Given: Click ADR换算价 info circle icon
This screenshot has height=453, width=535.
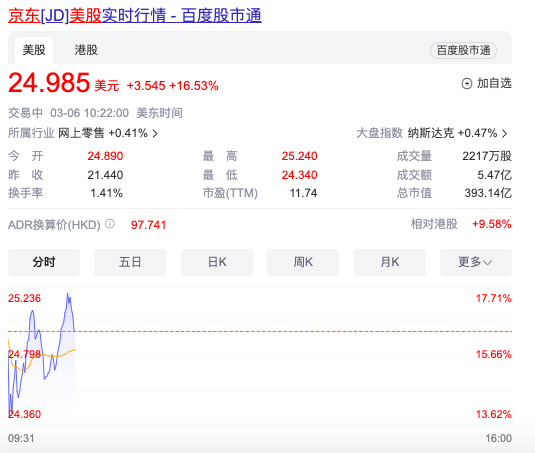Looking at the screenshot, I should tap(110, 224).
